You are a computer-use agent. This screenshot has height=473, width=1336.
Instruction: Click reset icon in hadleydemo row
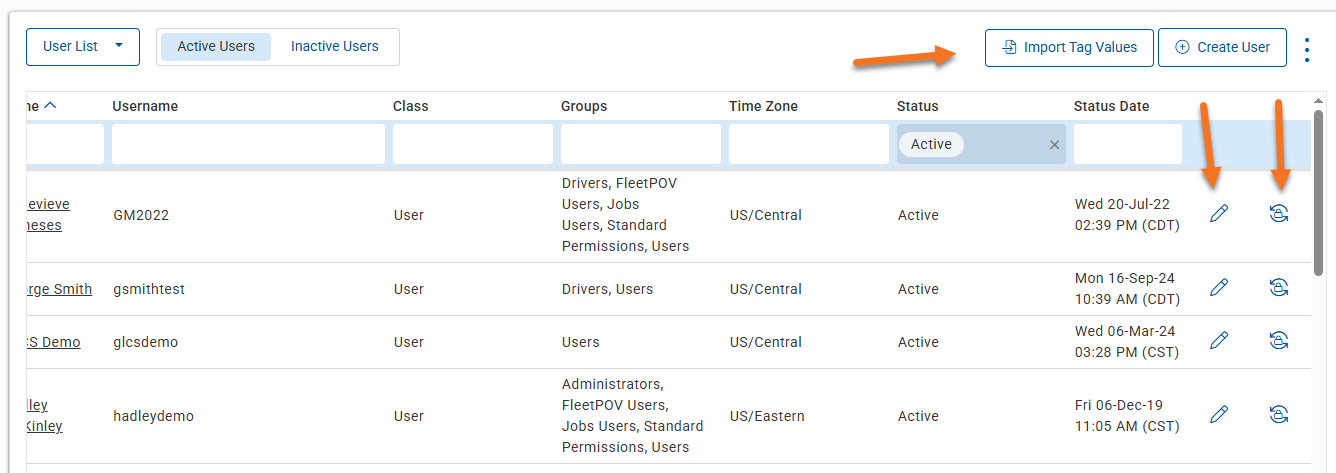click(x=1278, y=414)
